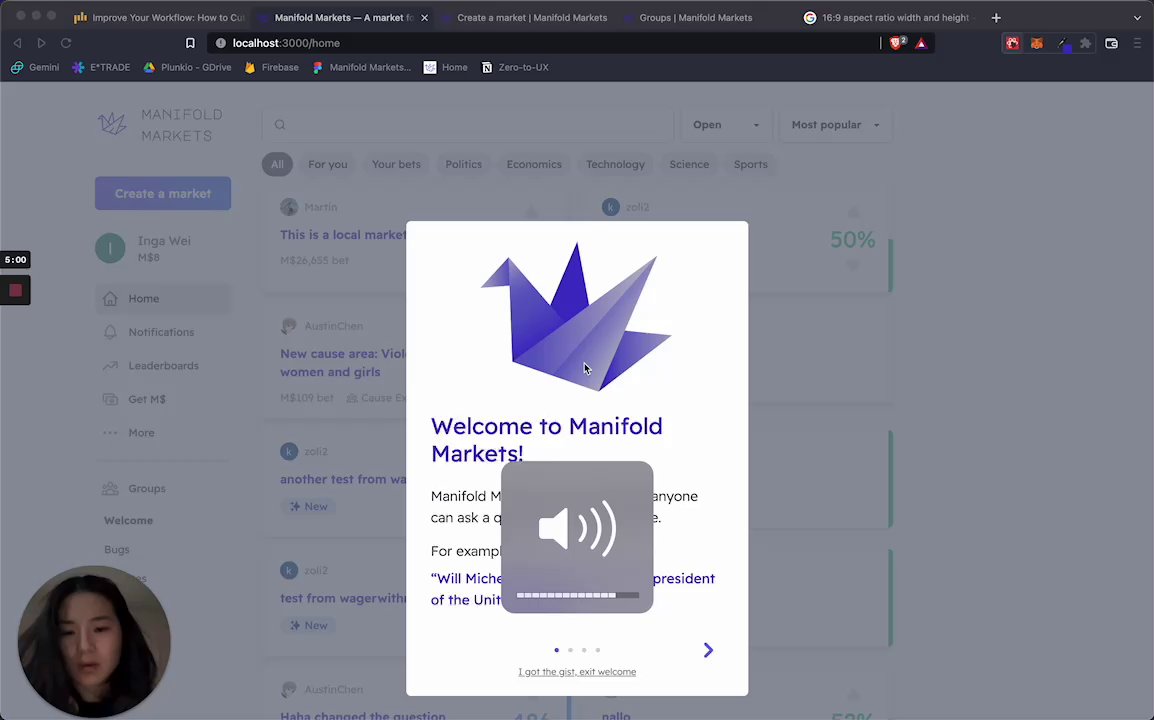This screenshot has width=1154, height=720.
Task: Open the MetaMask fox extension
Action: pos(1036,43)
